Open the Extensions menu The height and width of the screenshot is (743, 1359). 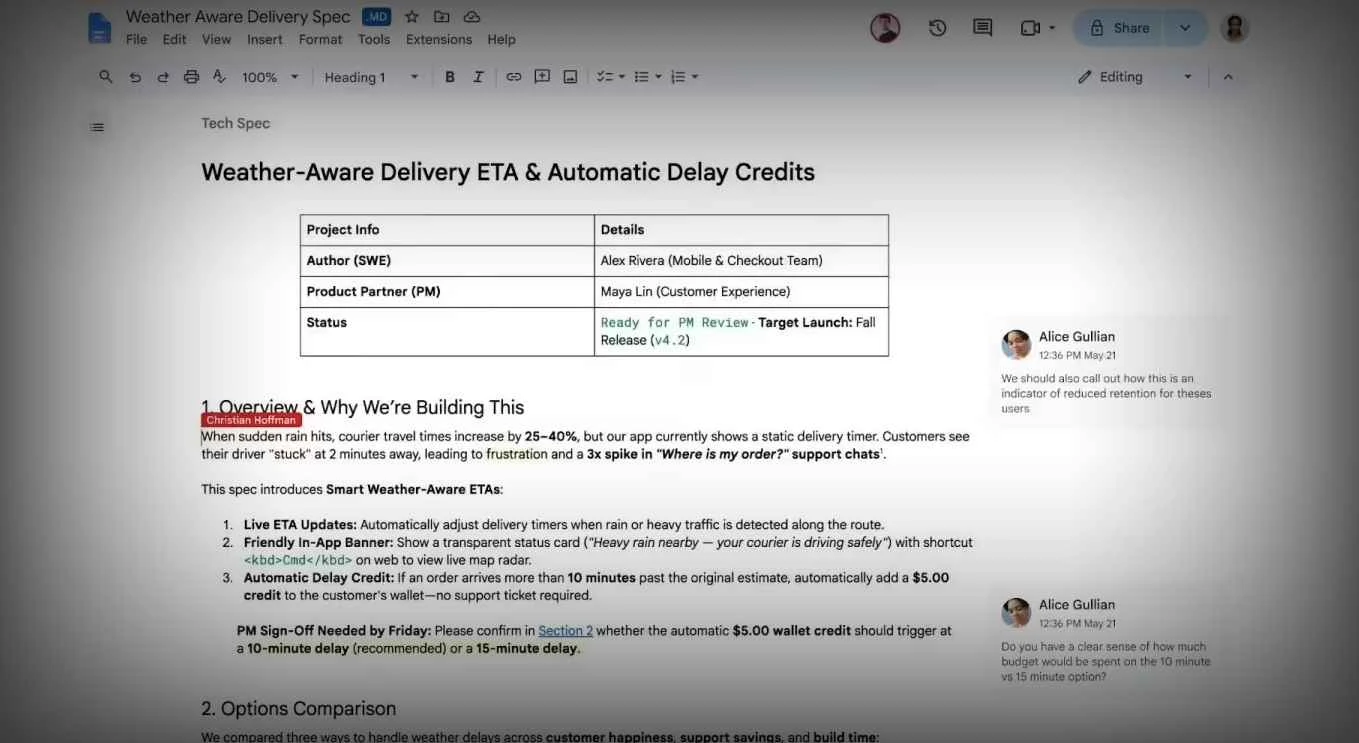tap(439, 40)
